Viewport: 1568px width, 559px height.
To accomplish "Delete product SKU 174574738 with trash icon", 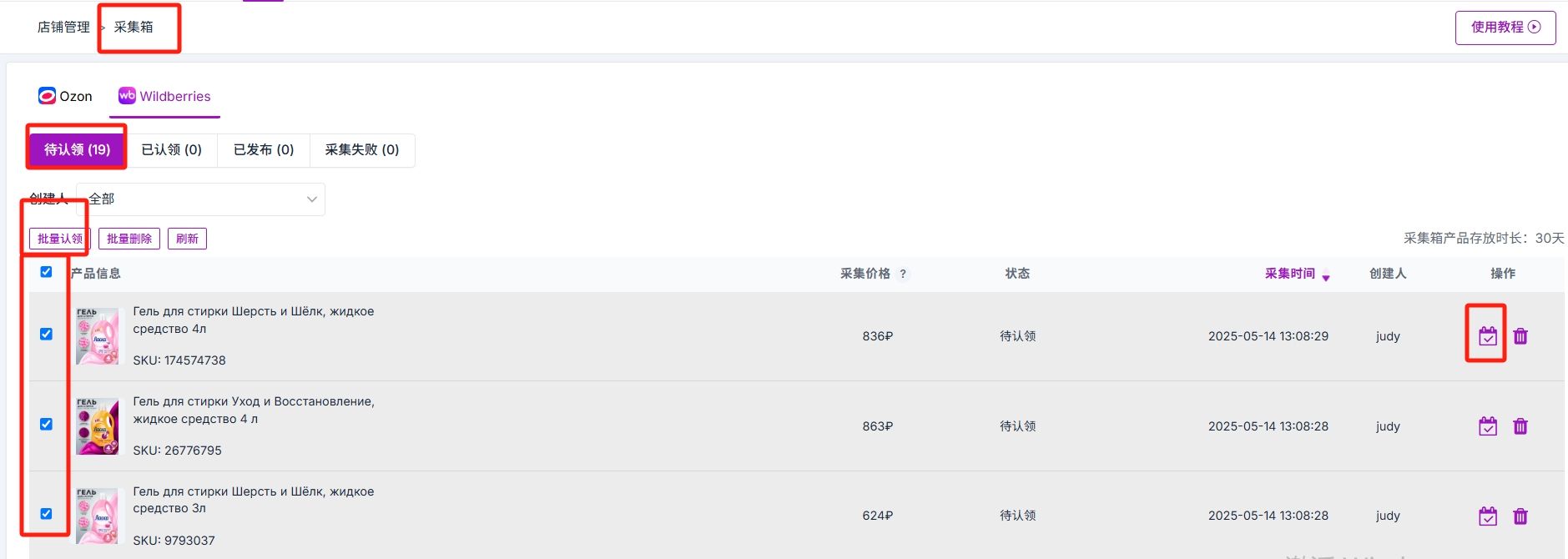I will [x=1520, y=336].
